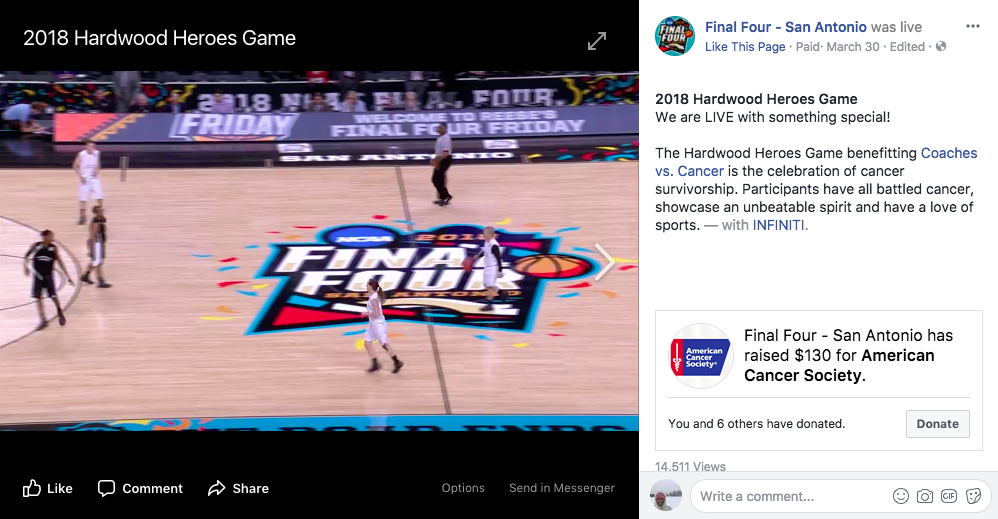Open the video Options menu
Viewport: 998px width, 519px height.
[x=463, y=488]
